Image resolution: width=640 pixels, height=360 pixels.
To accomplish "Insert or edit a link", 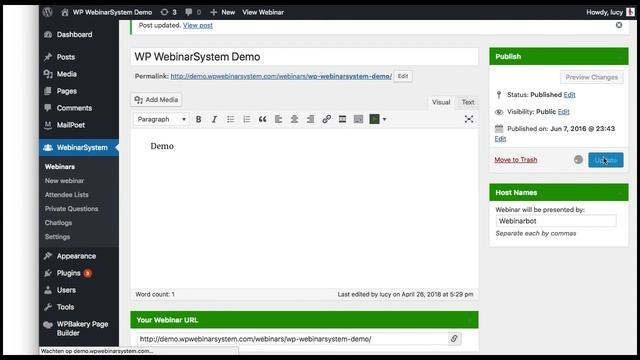I will click(326, 119).
